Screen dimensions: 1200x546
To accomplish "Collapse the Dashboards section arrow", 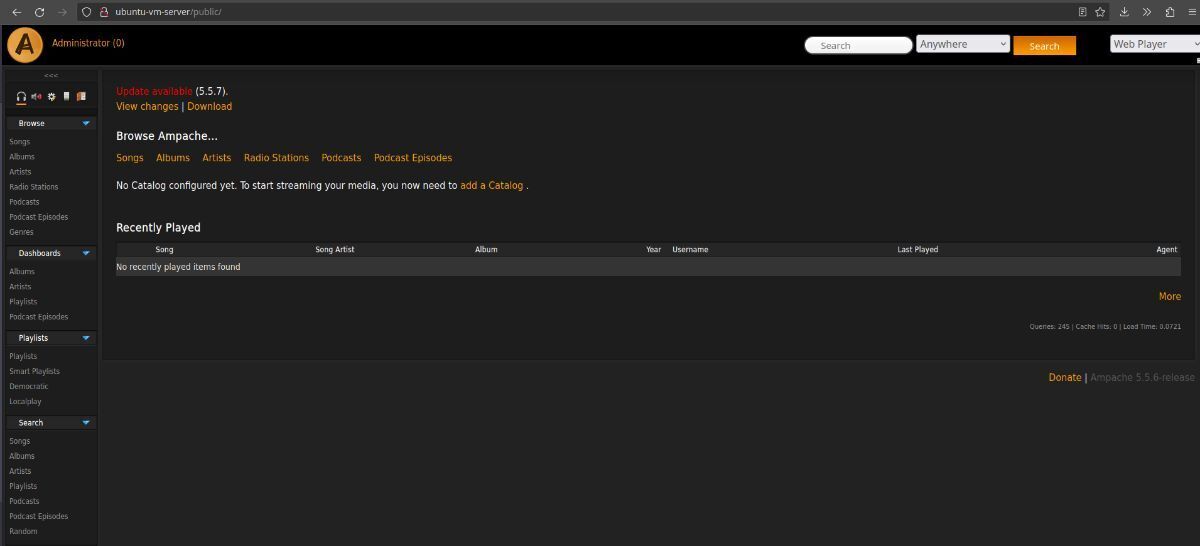I will pyautogui.click(x=86, y=253).
